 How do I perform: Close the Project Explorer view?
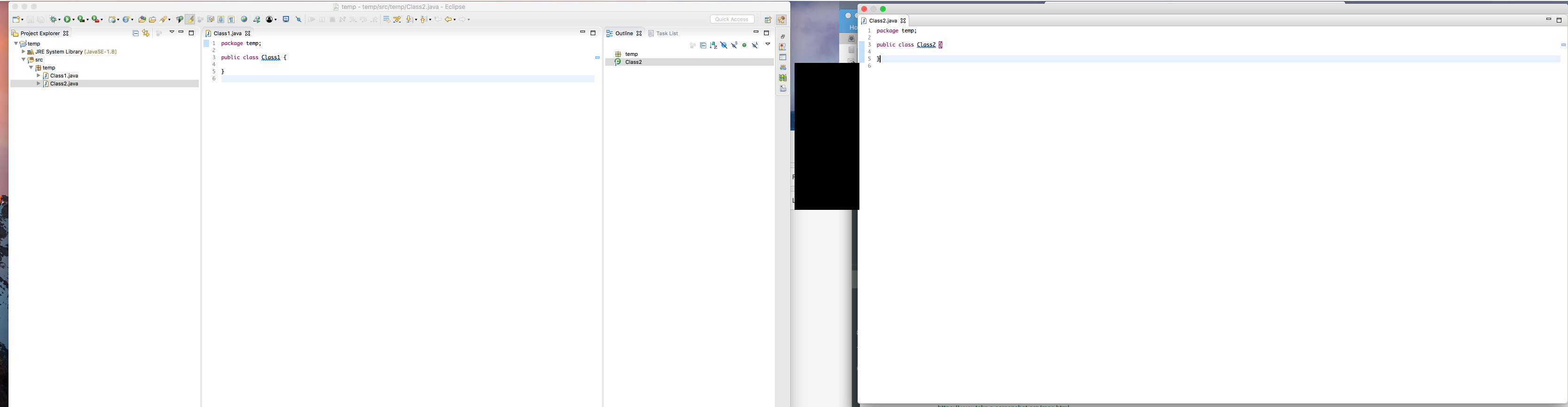point(66,33)
